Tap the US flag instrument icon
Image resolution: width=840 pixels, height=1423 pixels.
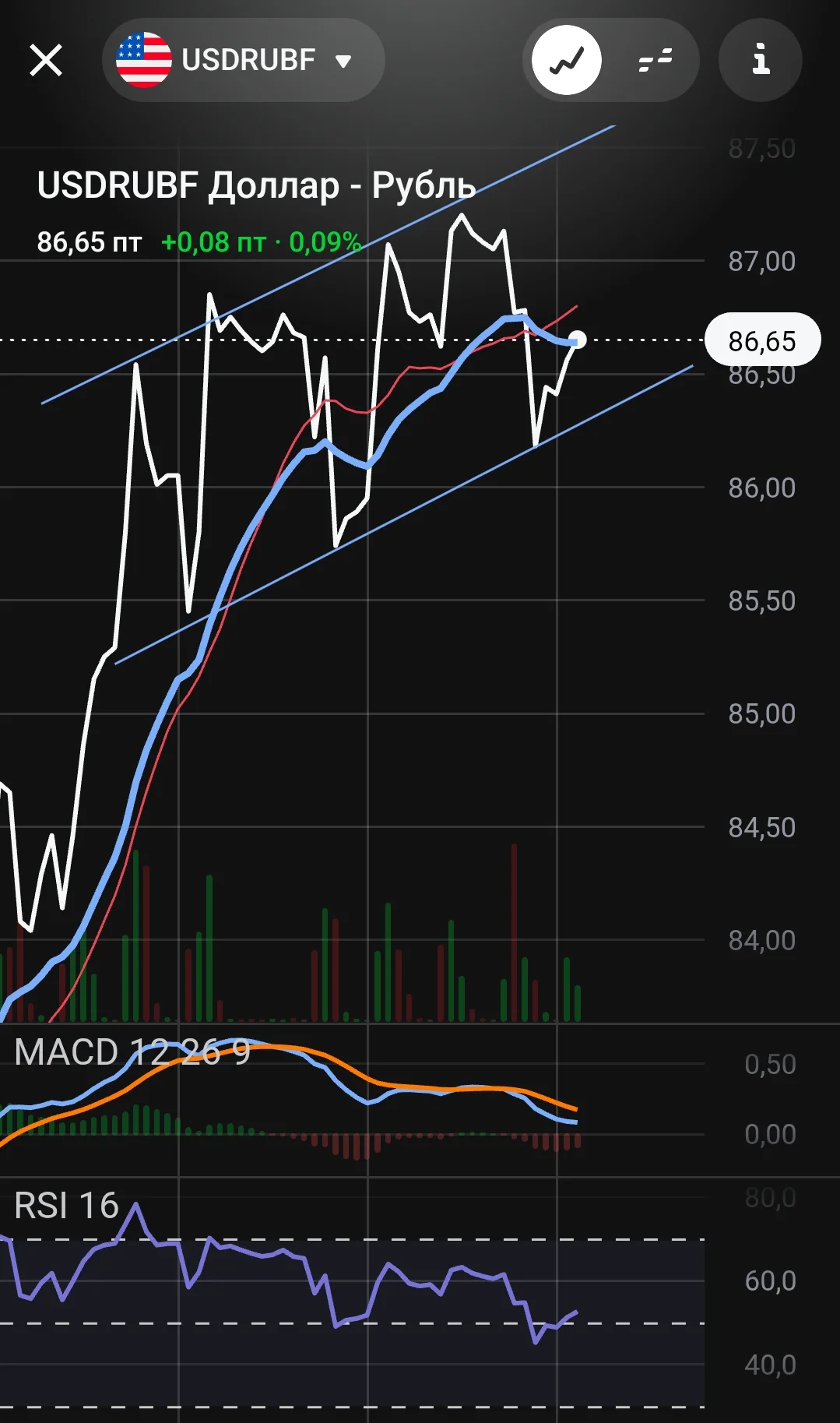(143, 60)
